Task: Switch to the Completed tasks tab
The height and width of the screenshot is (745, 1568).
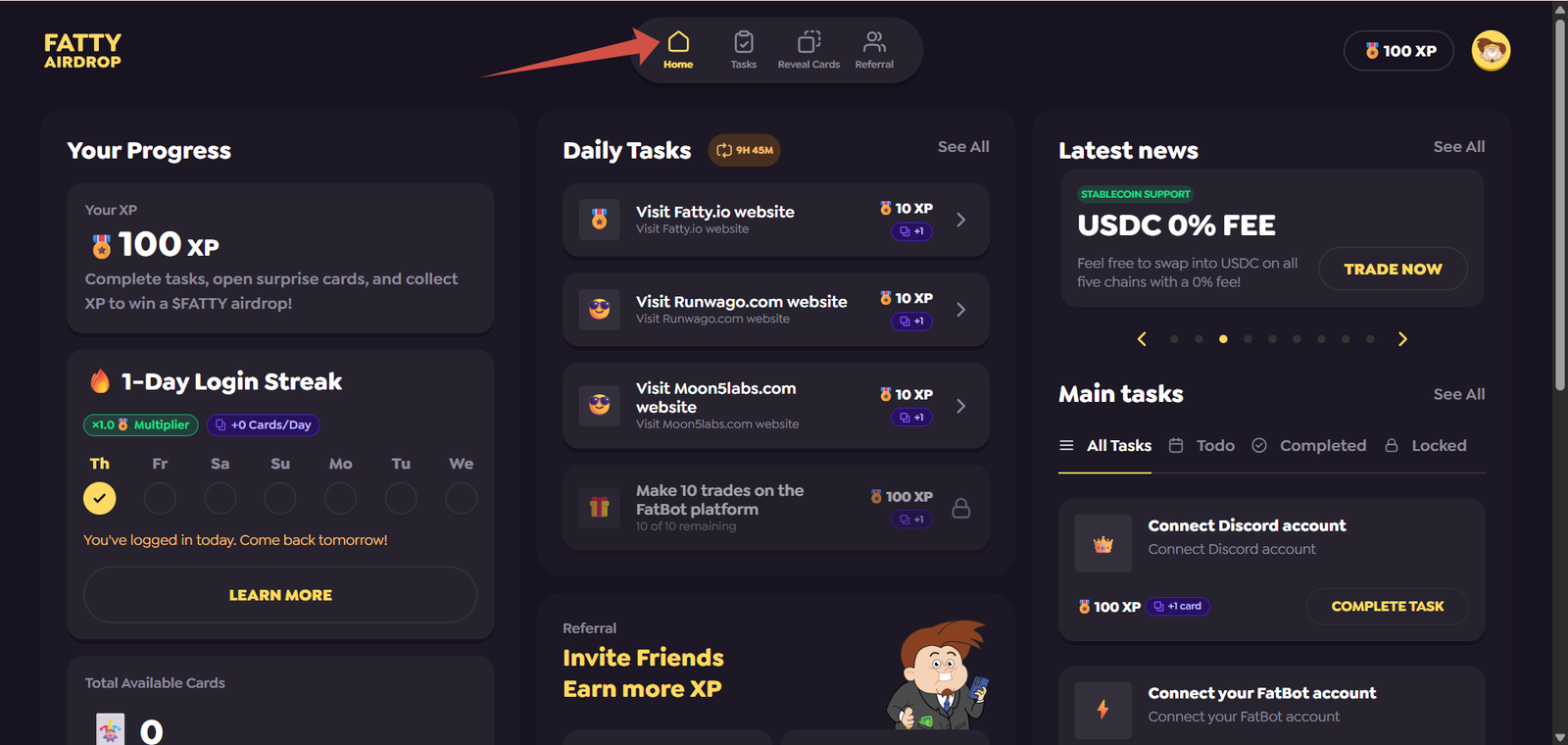Action: (1308, 445)
